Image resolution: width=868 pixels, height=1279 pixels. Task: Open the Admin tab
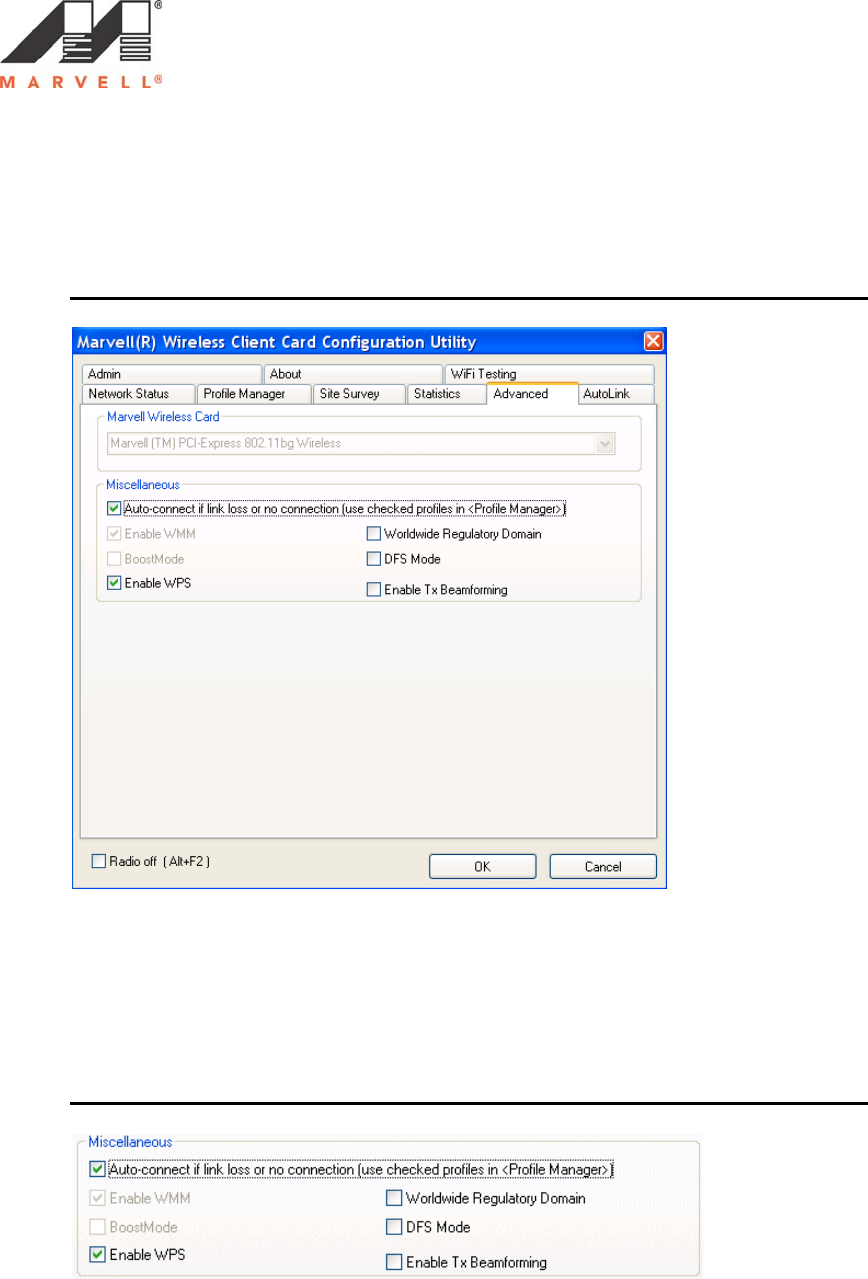click(x=171, y=374)
